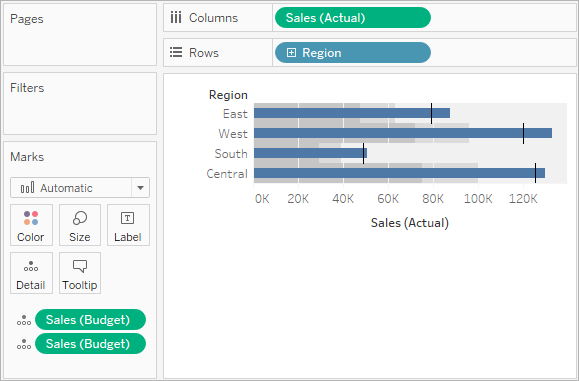The width and height of the screenshot is (579, 381).
Task: Click the Columns shelf icon
Action: coord(176,18)
